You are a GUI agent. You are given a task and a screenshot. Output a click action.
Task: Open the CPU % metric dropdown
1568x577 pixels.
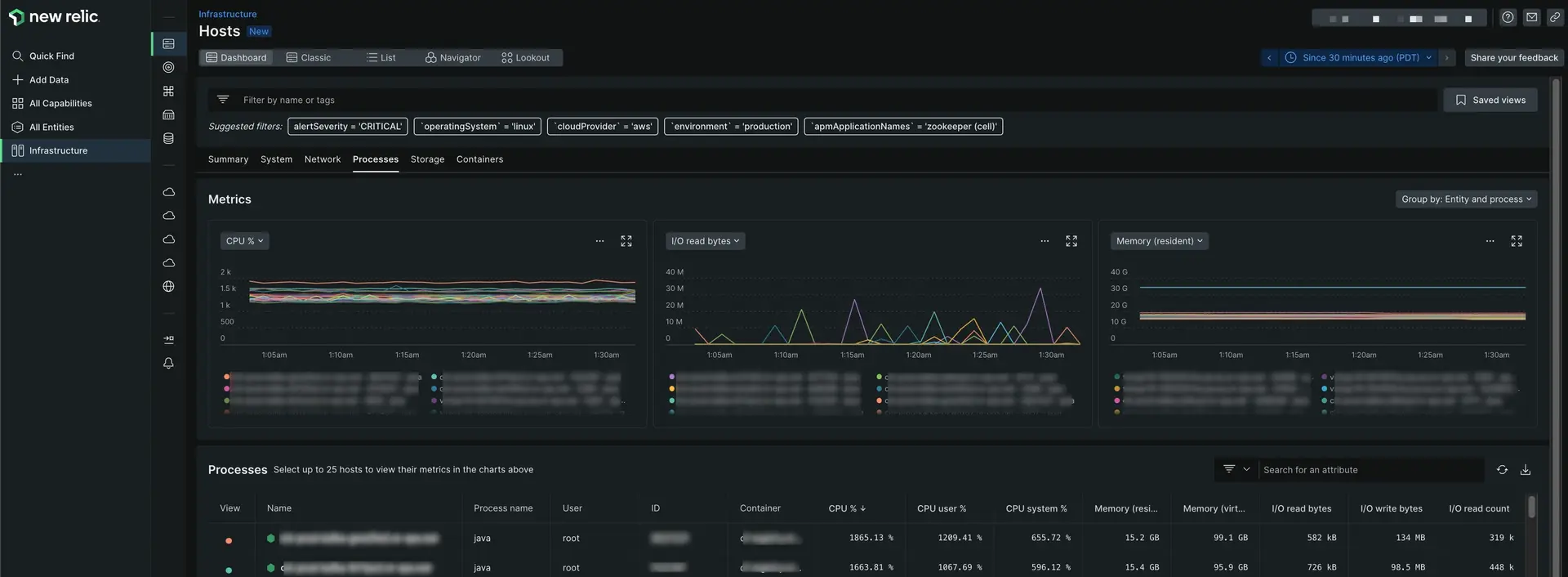[x=244, y=241]
